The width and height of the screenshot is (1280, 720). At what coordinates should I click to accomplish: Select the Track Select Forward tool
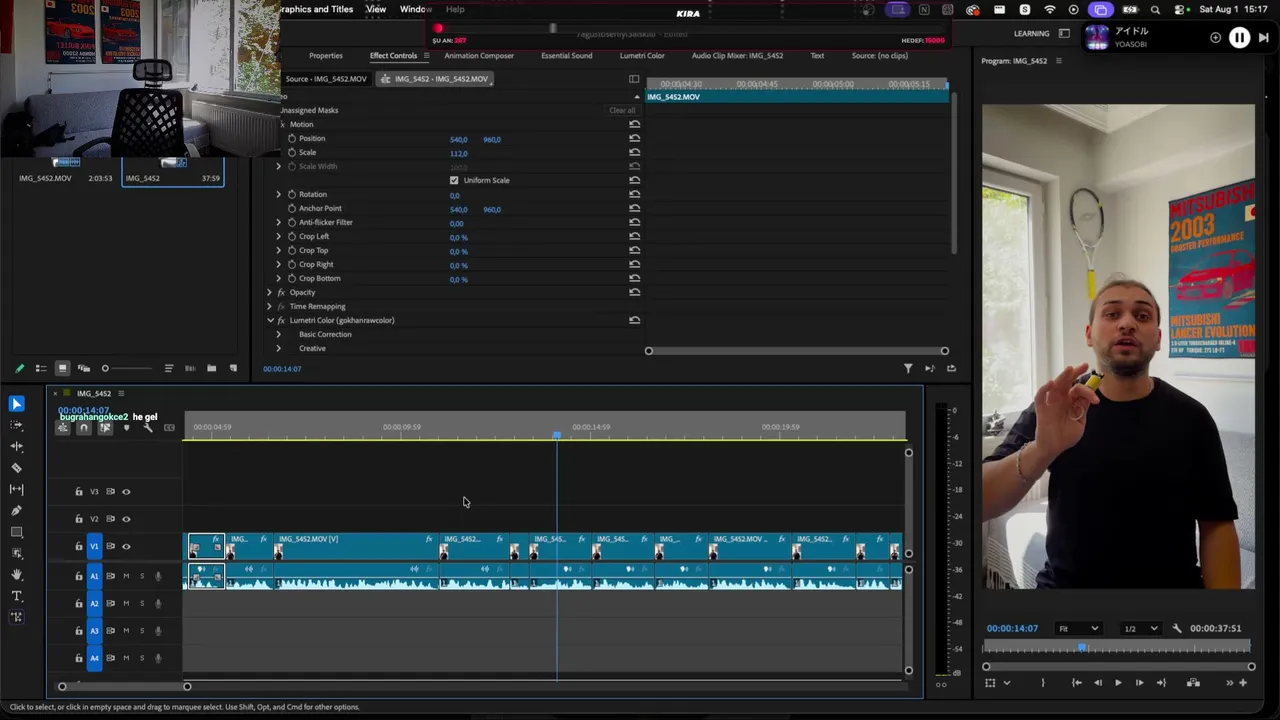[16, 425]
